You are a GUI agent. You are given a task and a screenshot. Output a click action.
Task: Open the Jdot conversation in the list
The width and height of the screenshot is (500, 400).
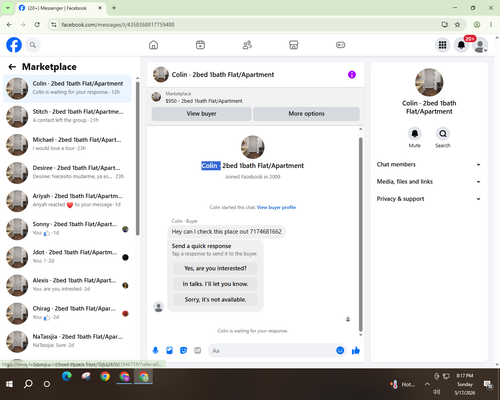(x=67, y=257)
